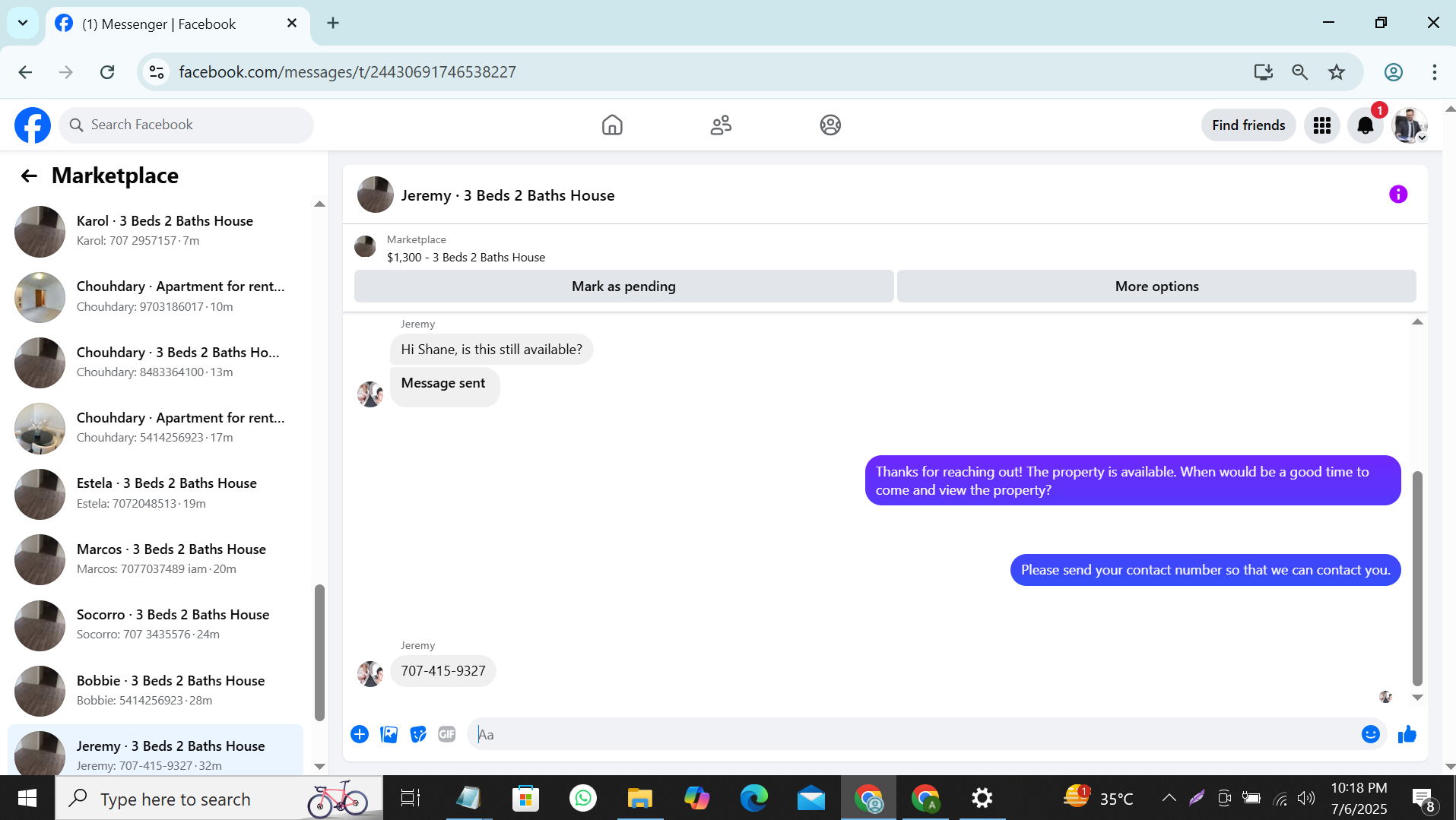The height and width of the screenshot is (820, 1456).
Task: Reload the Facebook page
Action: tap(107, 72)
